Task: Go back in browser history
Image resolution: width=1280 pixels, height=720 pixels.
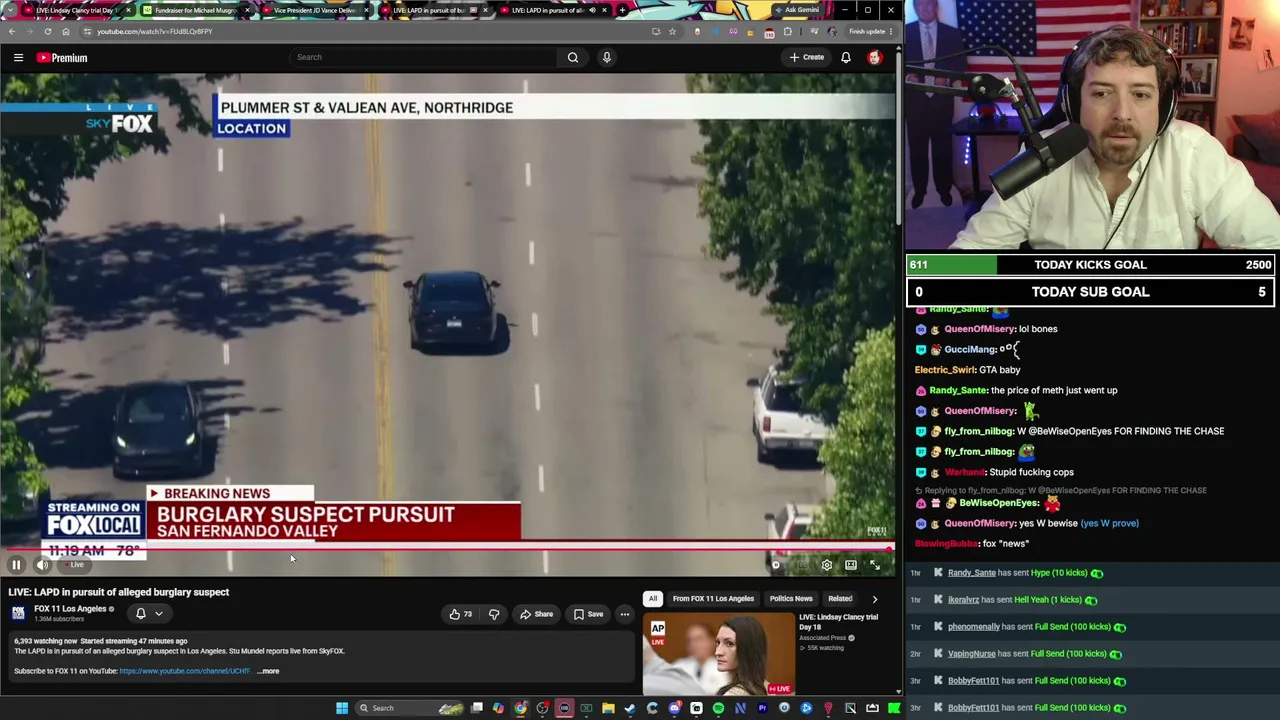Action: click(x=12, y=32)
